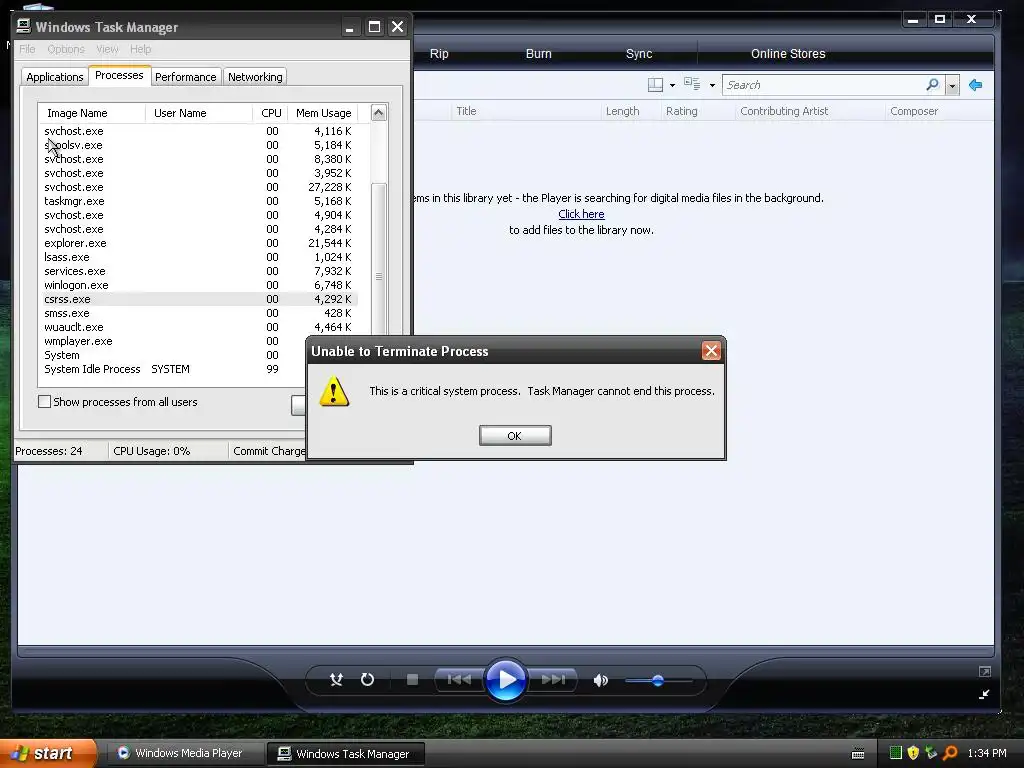Toggle shuffle in Media Player
The width and height of the screenshot is (1024, 768).
coord(336,680)
